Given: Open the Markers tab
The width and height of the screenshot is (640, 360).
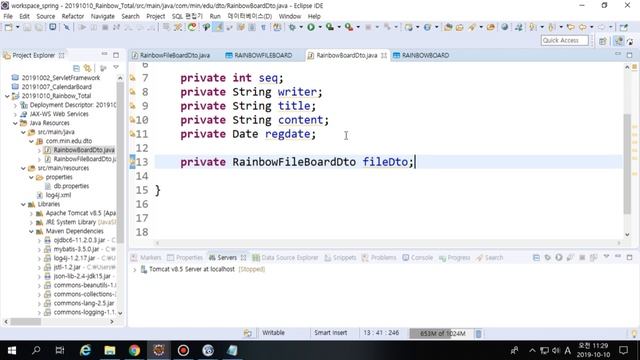Looking at the screenshot, I should [x=146, y=258].
